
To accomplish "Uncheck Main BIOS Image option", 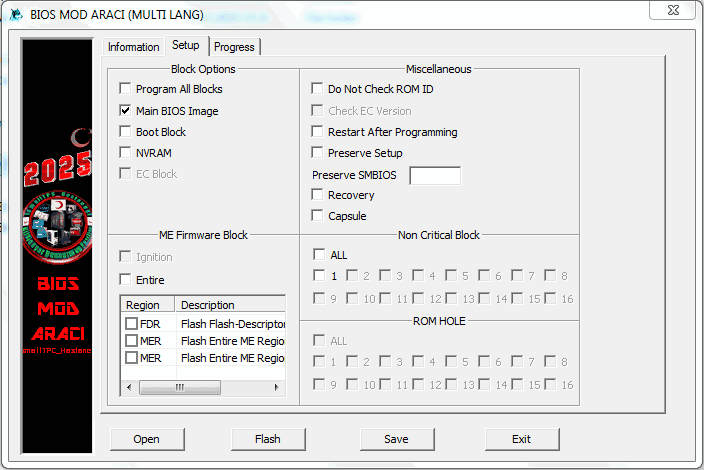I will [125, 111].
